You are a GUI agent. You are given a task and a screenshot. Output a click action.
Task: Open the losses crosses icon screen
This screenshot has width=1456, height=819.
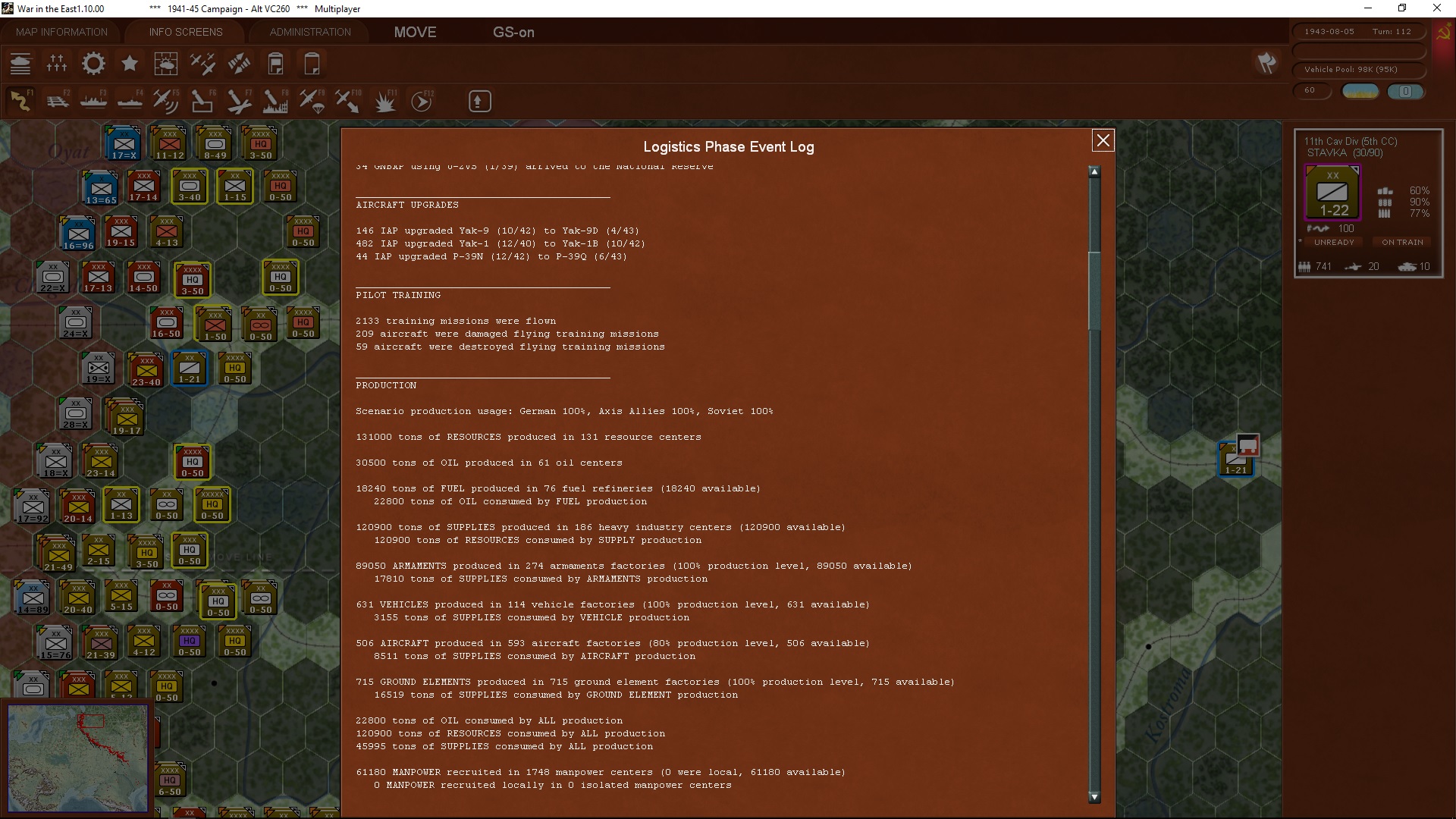click(x=57, y=64)
